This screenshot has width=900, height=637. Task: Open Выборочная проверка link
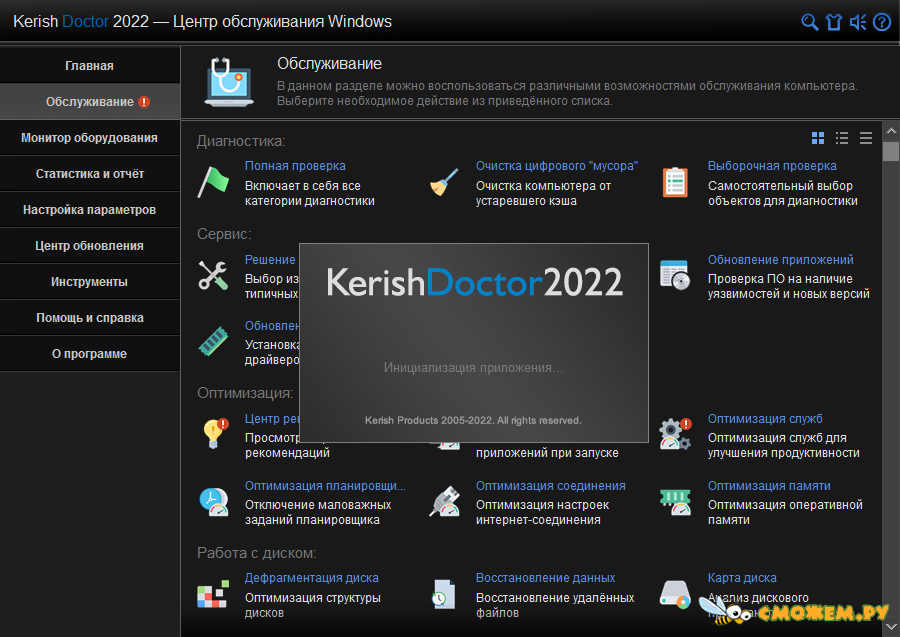point(772,166)
